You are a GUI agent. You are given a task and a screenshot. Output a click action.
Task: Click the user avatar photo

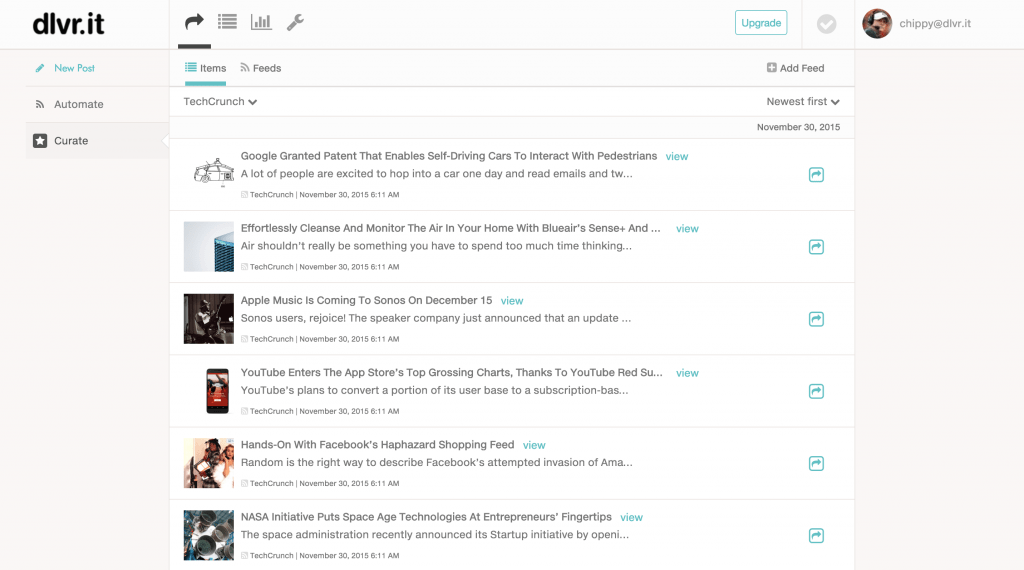[877, 24]
